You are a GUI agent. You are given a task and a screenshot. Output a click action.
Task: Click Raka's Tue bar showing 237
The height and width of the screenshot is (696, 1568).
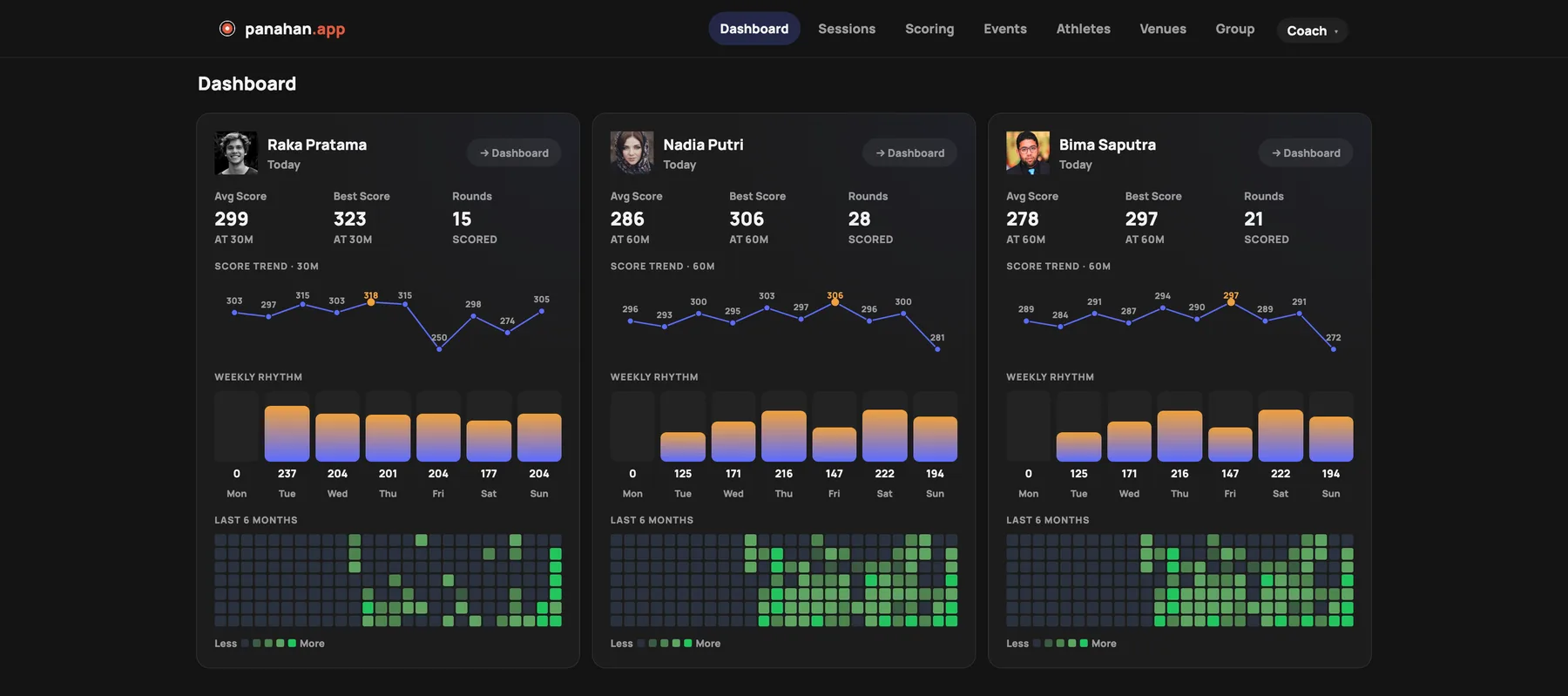click(x=287, y=433)
